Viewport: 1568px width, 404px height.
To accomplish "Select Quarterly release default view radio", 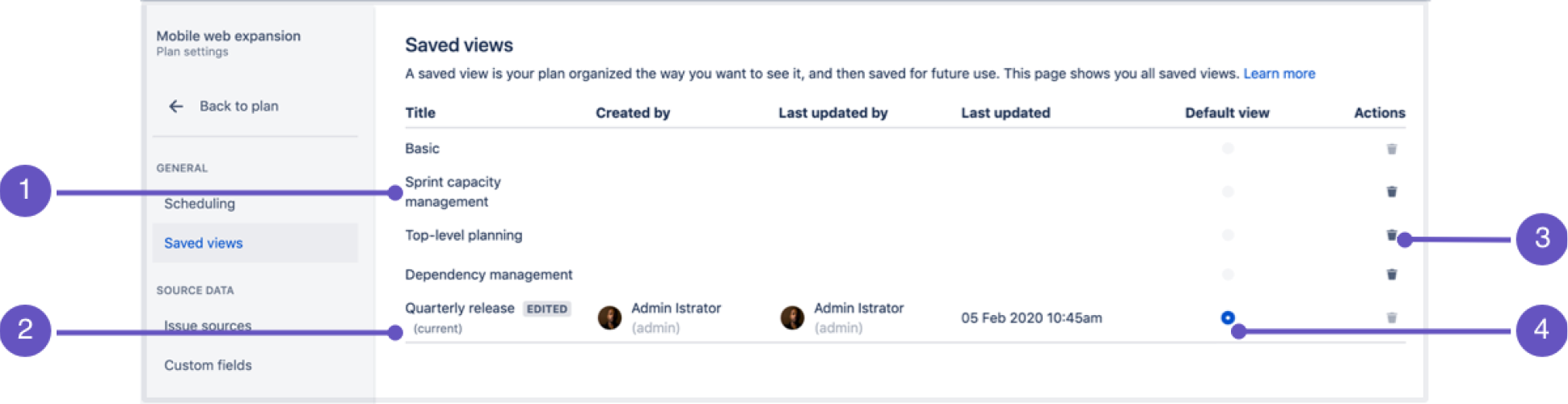I will [x=1228, y=318].
